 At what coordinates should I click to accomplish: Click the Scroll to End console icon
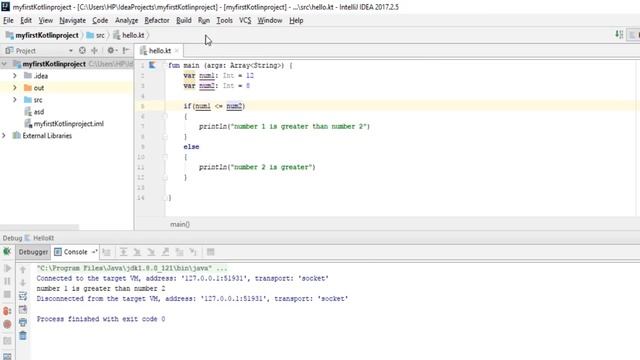(23, 309)
